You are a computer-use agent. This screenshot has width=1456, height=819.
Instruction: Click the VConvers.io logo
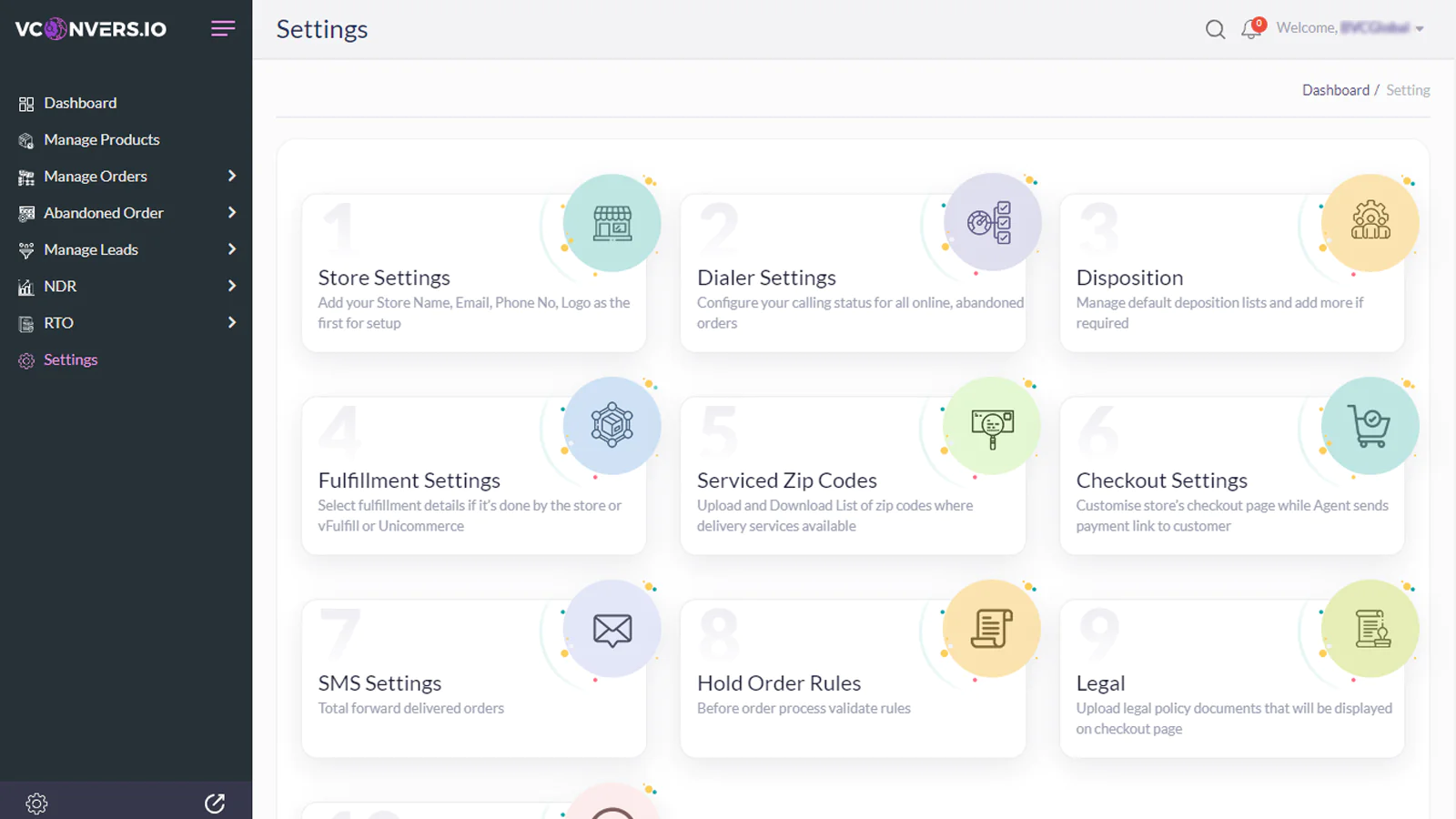click(x=91, y=29)
